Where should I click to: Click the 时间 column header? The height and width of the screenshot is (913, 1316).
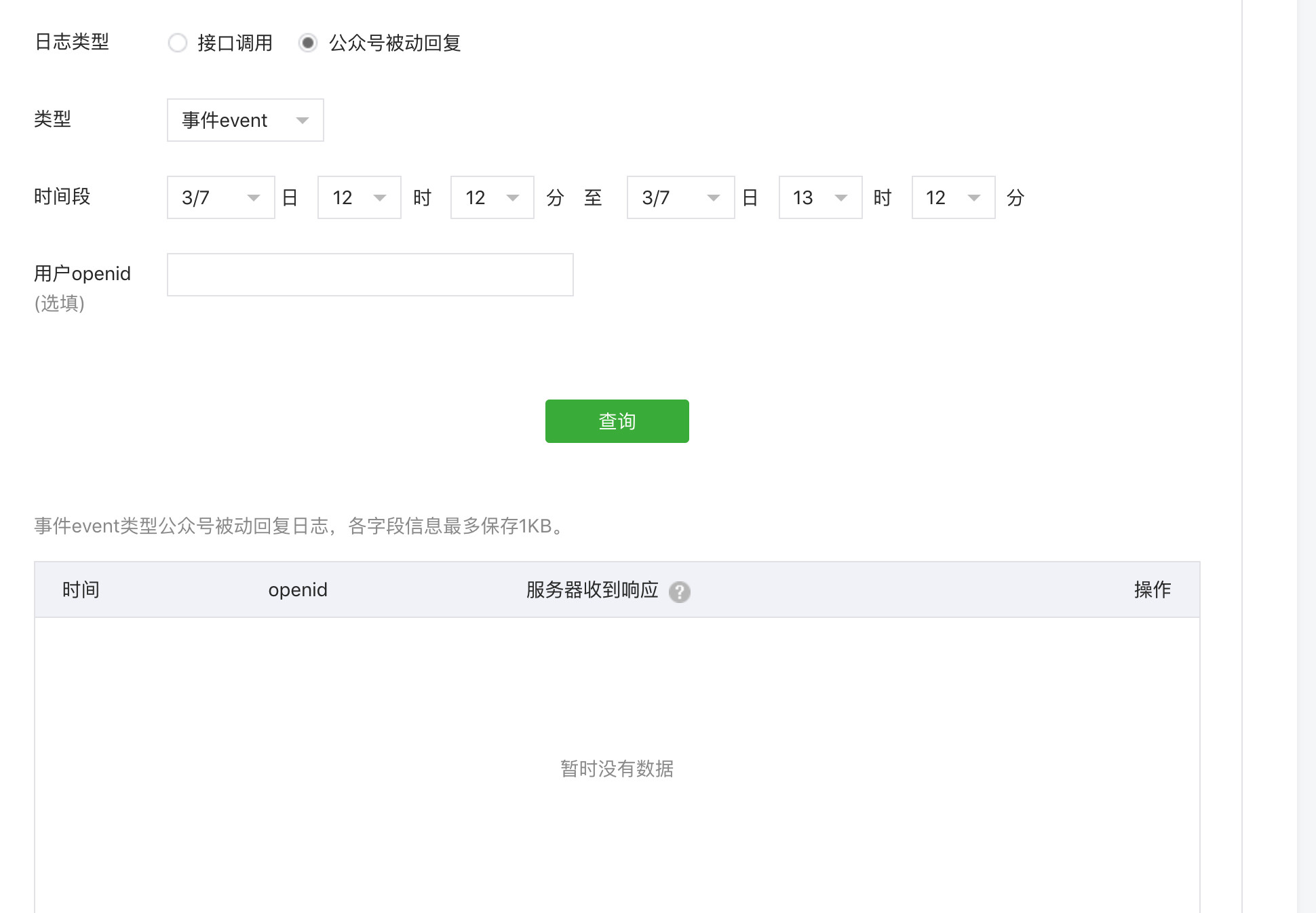[81, 589]
